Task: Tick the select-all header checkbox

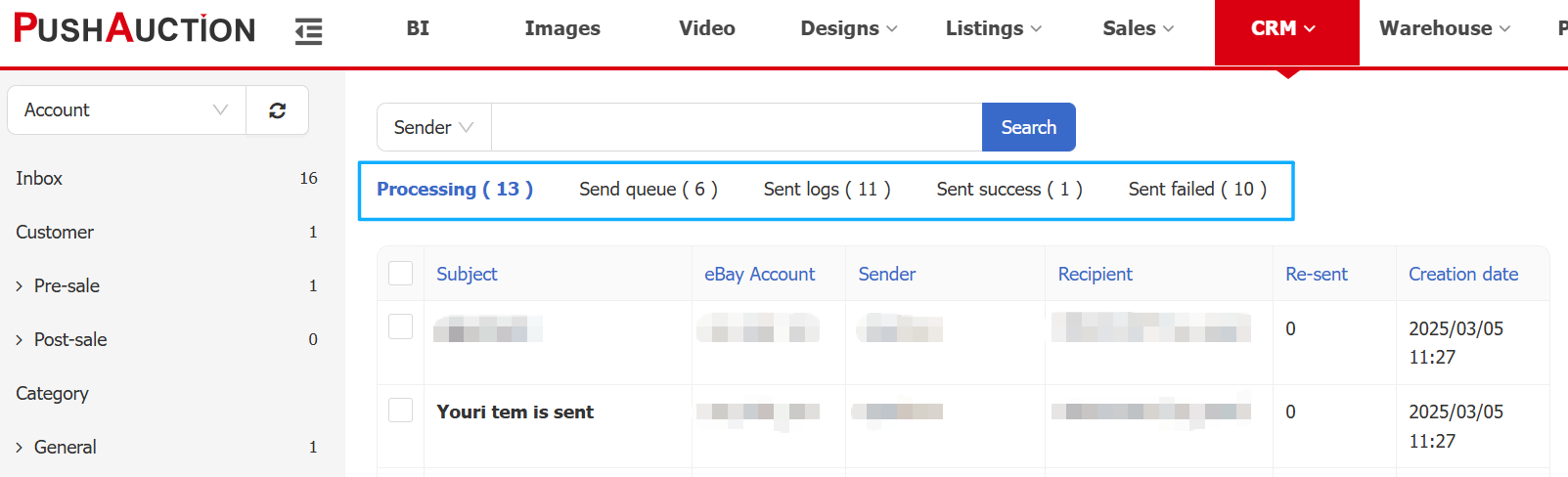Action: click(401, 274)
